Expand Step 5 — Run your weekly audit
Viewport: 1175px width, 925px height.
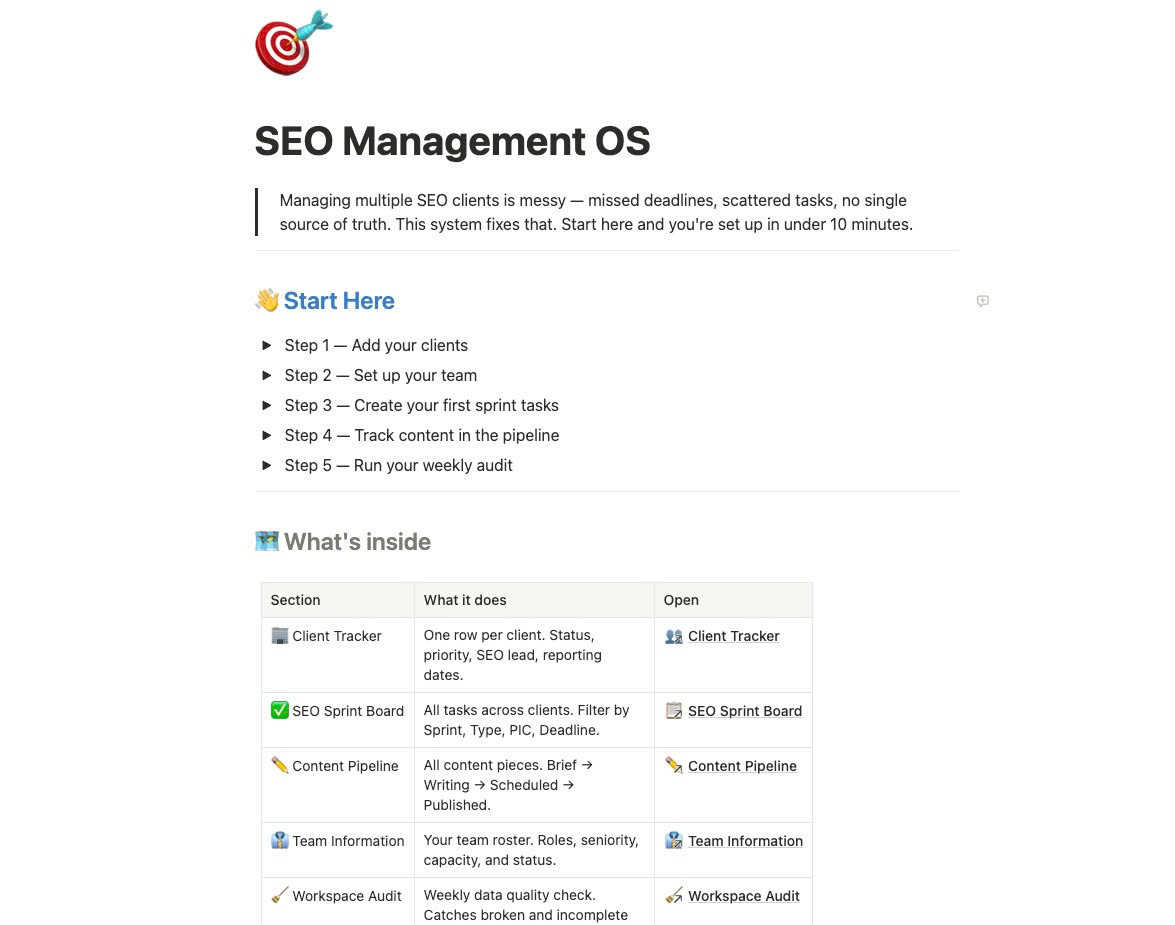[x=267, y=465]
